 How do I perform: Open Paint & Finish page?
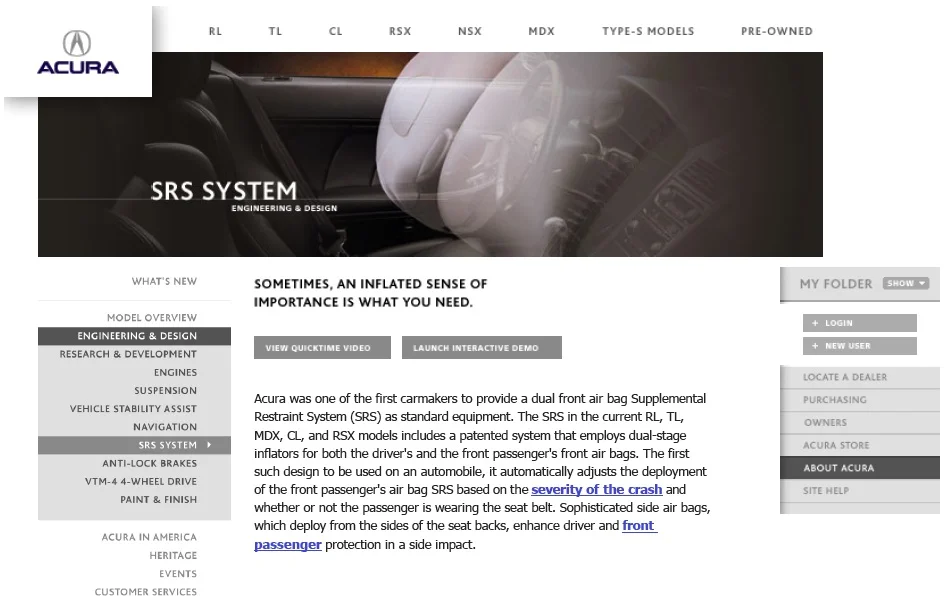click(159, 499)
